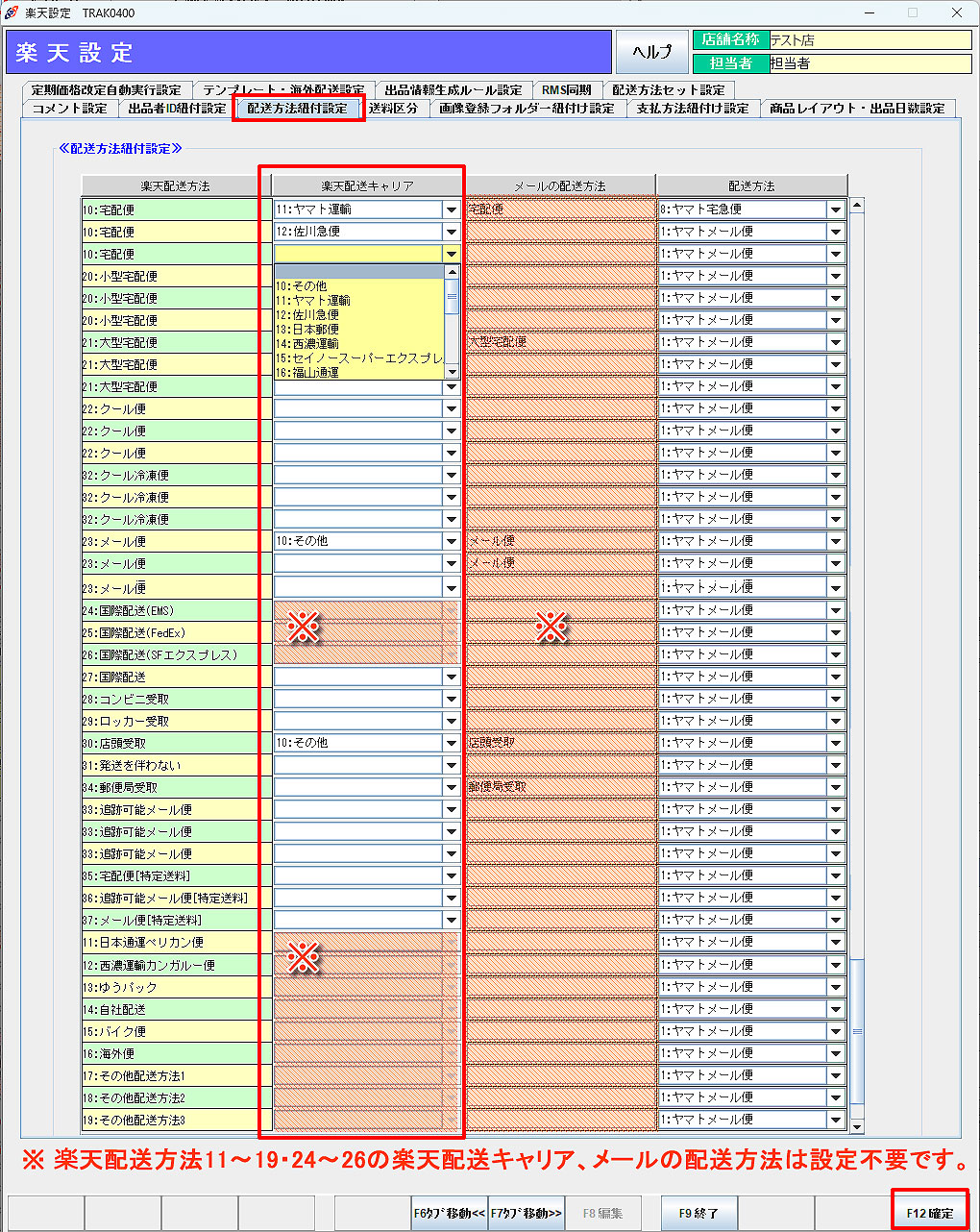The width and height of the screenshot is (980, 1232).
Task: Move to previous tab with F6ﾀﾌﾞ移動<<
Action: click(x=450, y=1213)
